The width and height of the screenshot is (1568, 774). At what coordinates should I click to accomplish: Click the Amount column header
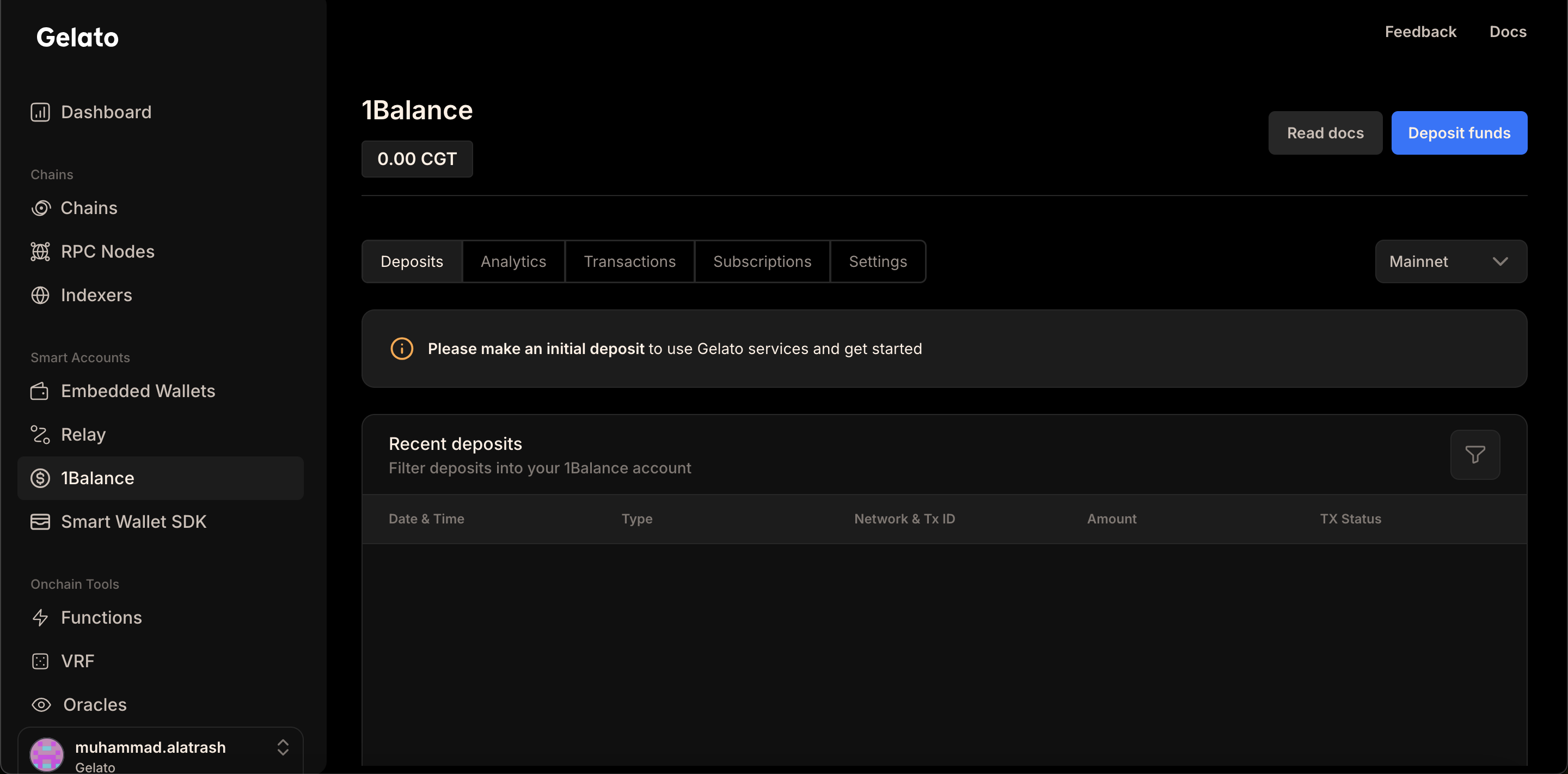1111,519
